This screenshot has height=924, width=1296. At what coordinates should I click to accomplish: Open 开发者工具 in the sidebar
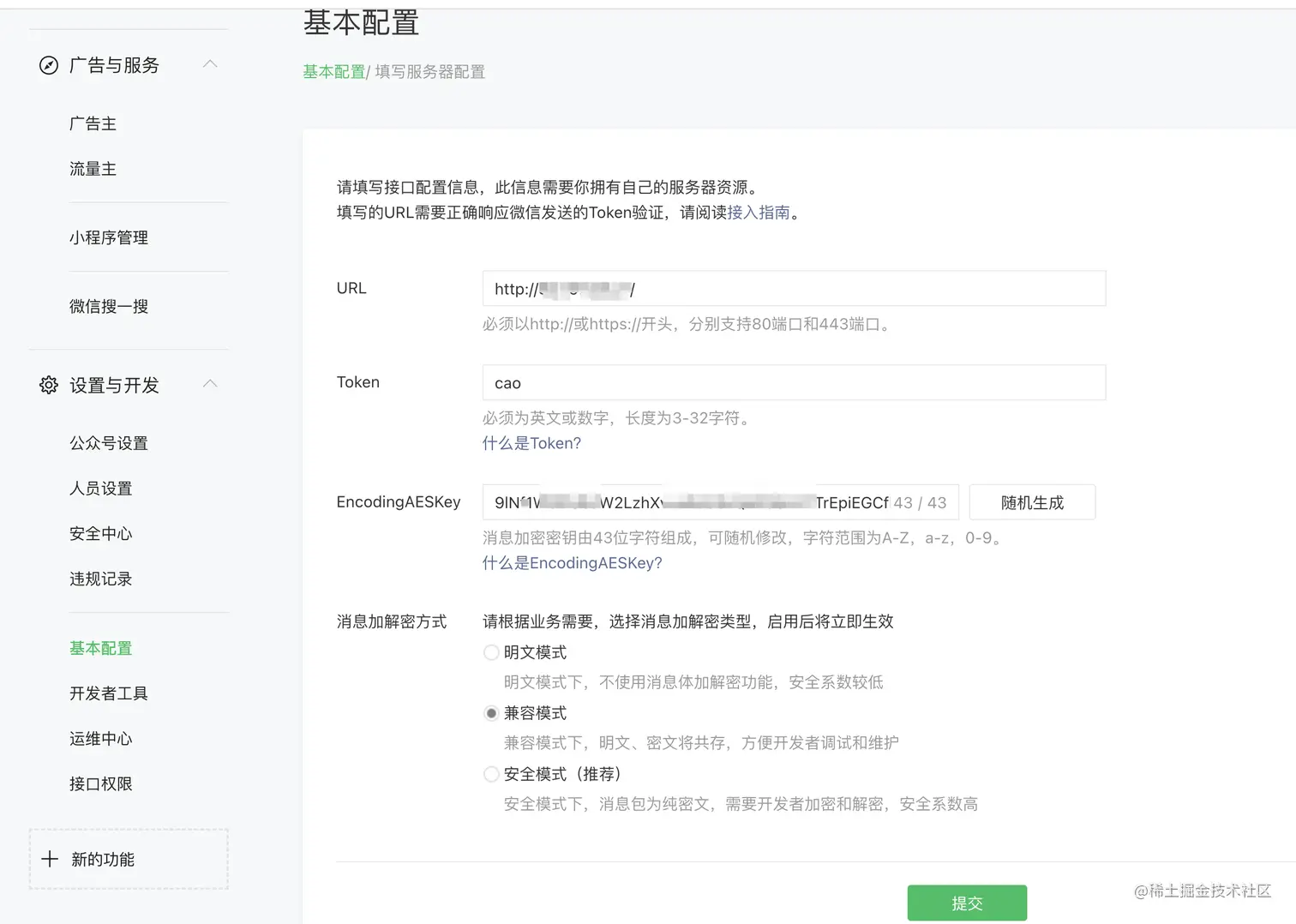tap(109, 693)
